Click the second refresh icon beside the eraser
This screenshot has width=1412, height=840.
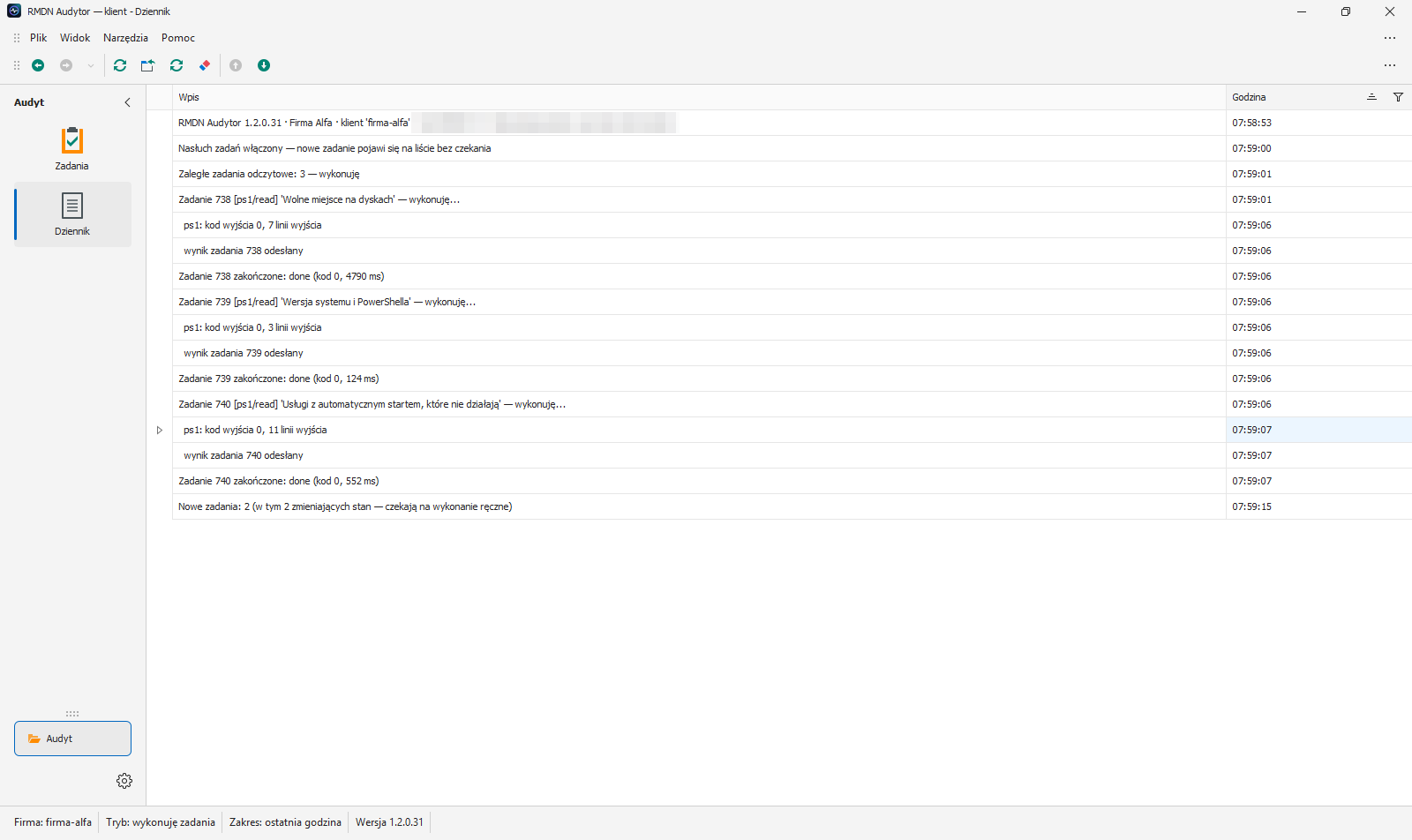pyautogui.click(x=176, y=65)
